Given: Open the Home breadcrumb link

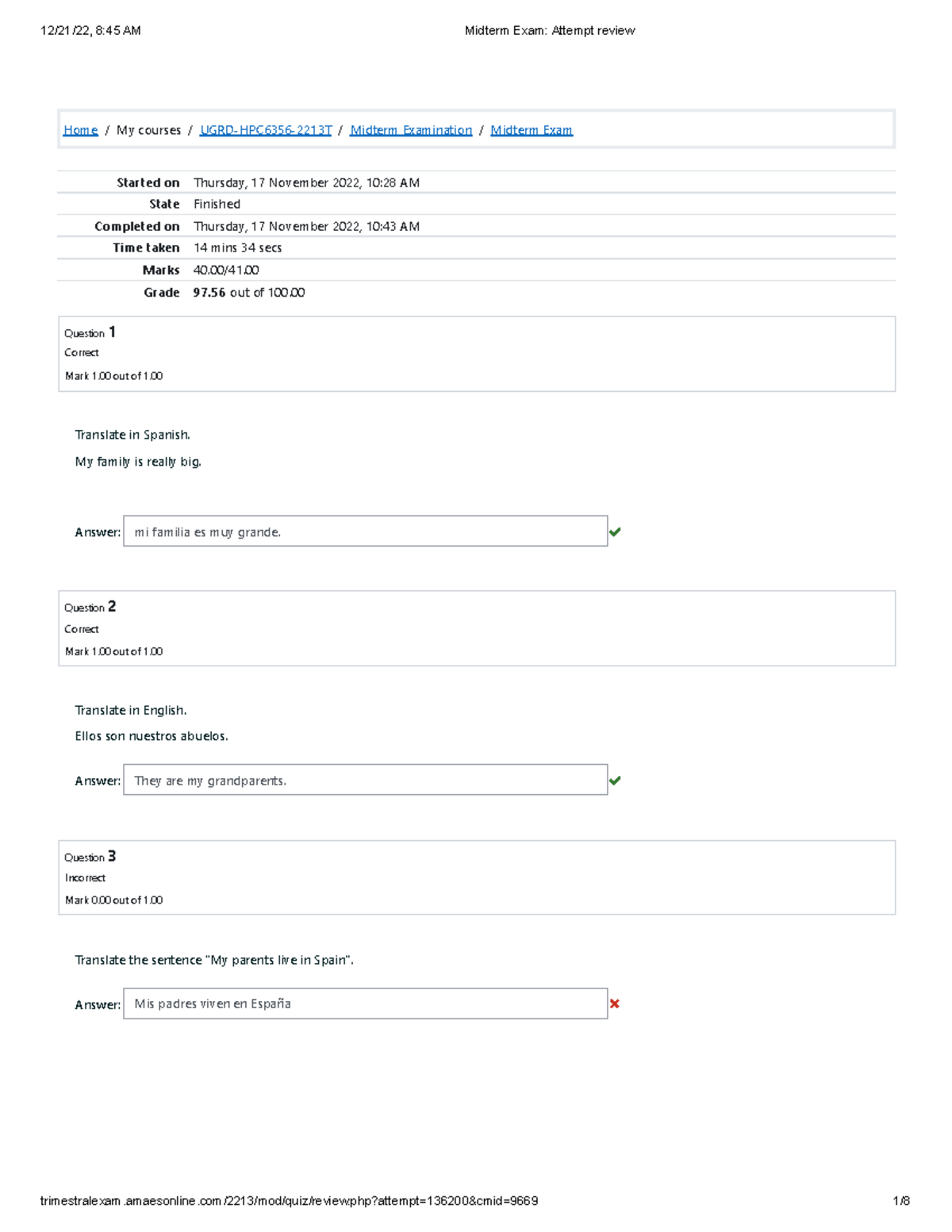Looking at the screenshot, I should pos(80,130).
